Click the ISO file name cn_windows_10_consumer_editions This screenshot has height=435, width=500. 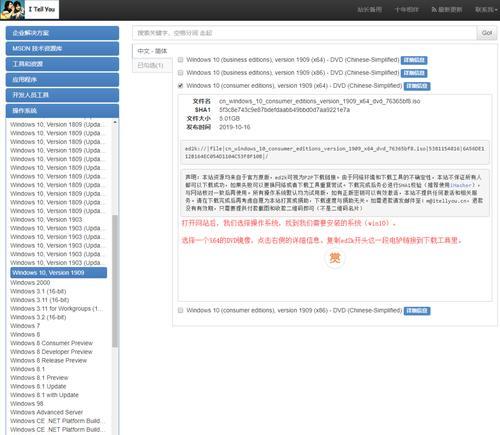[x=319, y=101]
